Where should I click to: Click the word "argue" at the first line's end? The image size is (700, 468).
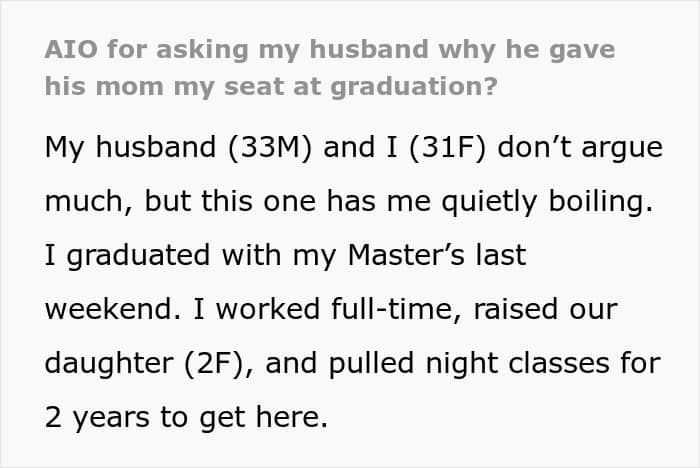pyautogui.click(x=622, y=149)
